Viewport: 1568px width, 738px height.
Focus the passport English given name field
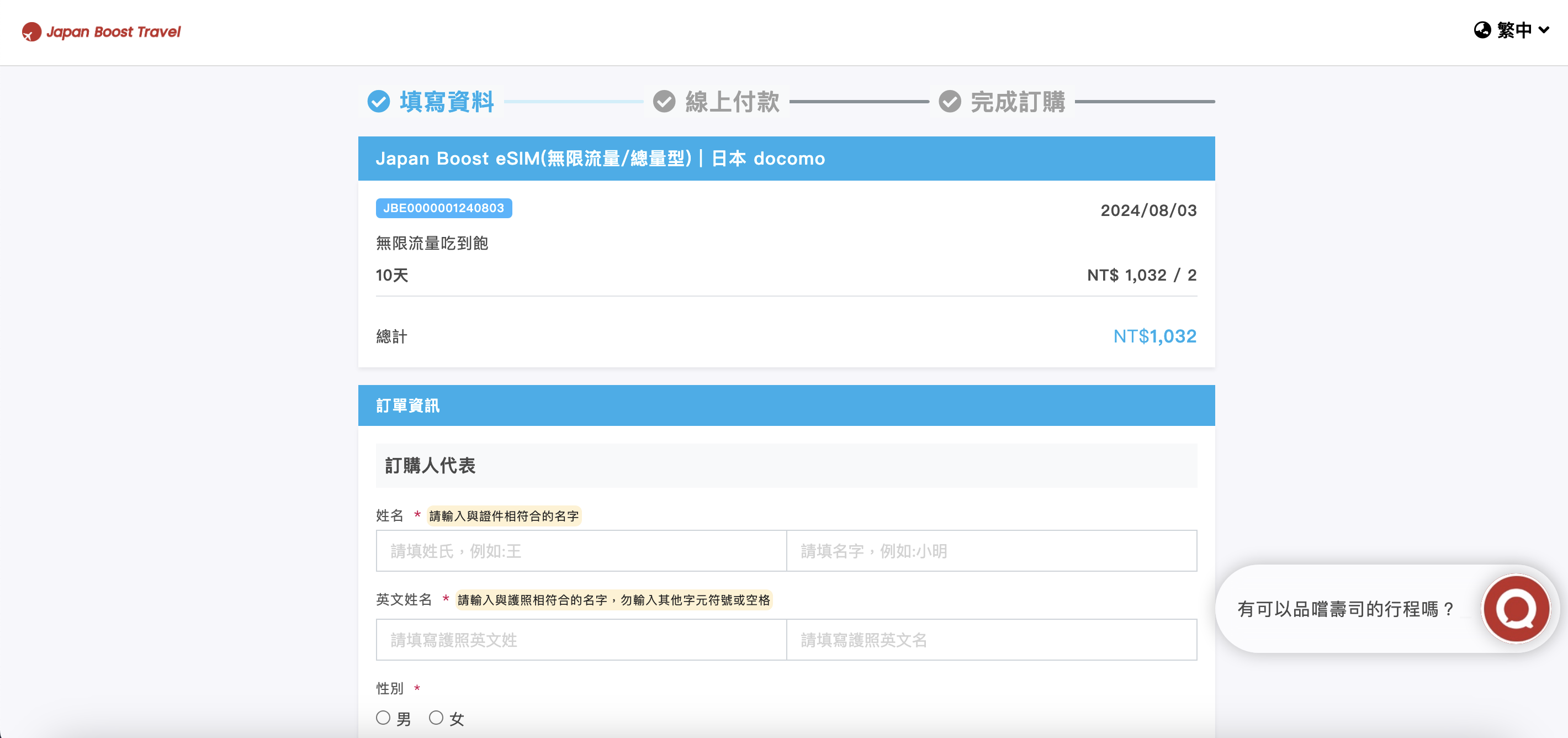(x=992, y=640)
